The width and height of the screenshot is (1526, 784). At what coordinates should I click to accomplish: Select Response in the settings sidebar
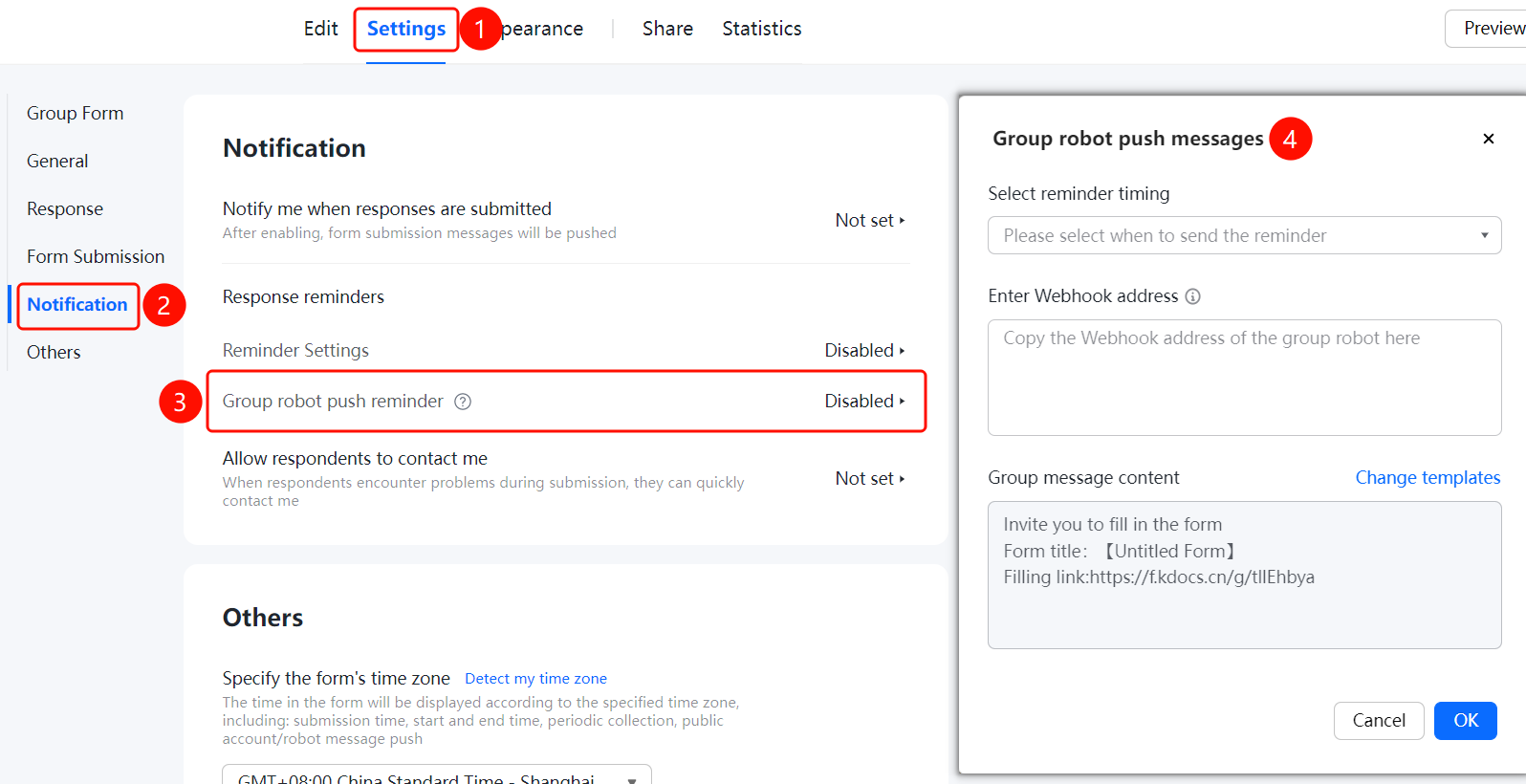point(65,208)
